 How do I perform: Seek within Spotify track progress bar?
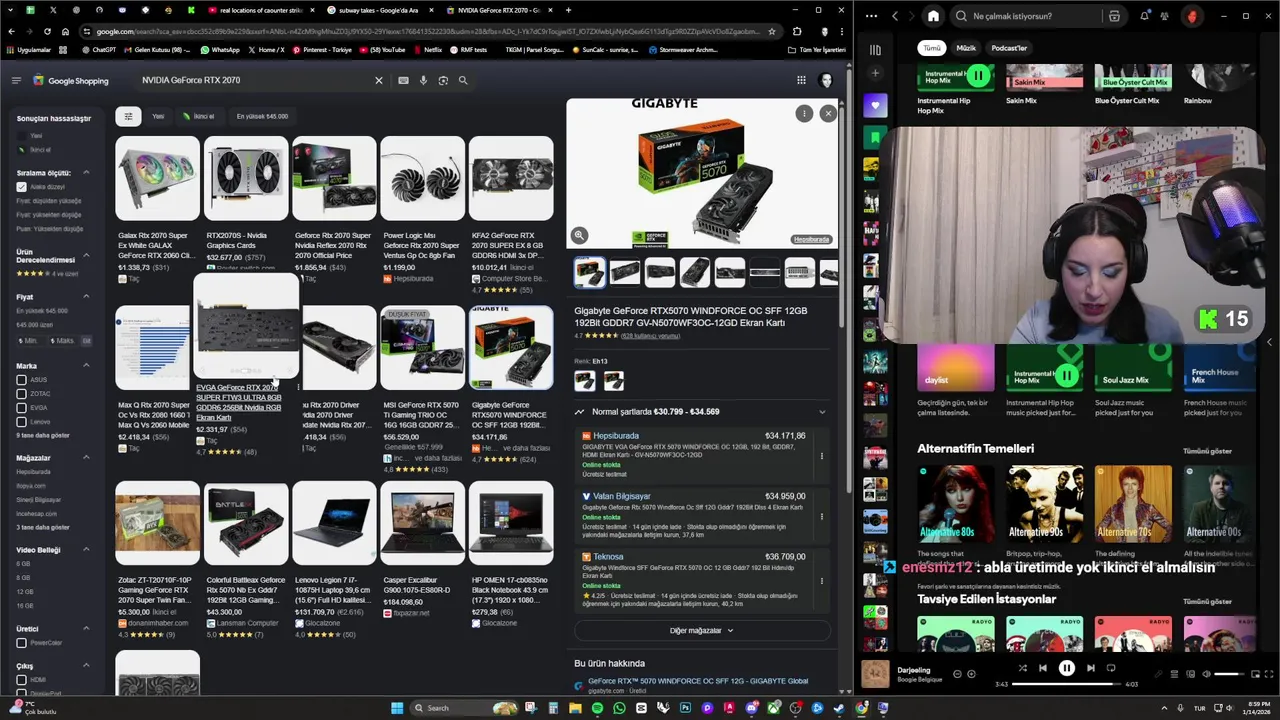coord(1067,685)
